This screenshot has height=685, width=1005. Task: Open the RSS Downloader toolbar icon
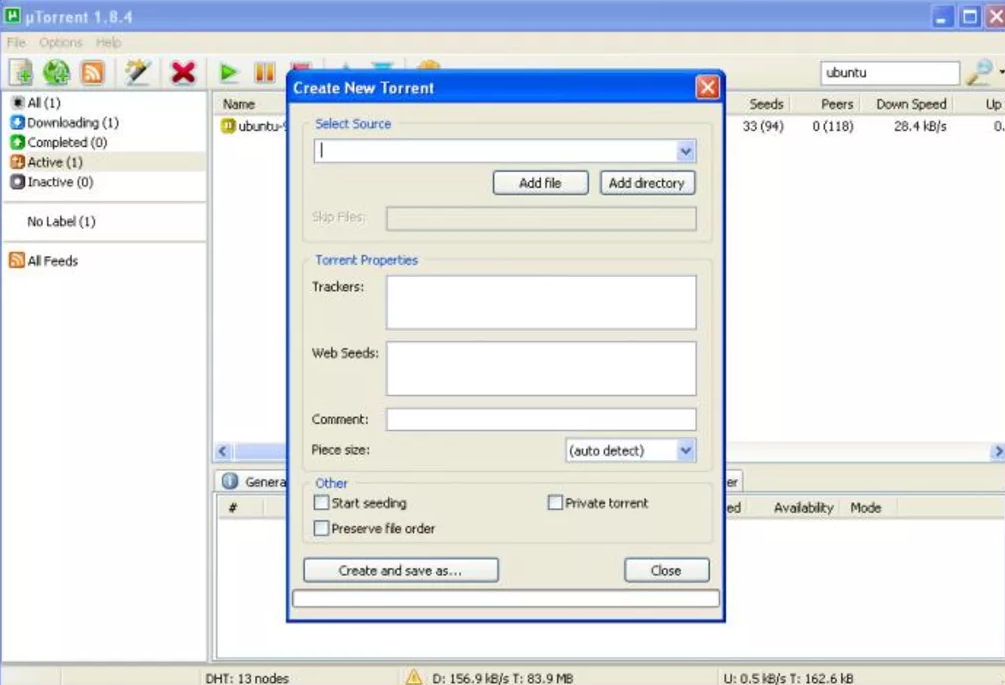click(x=92, y=72)
